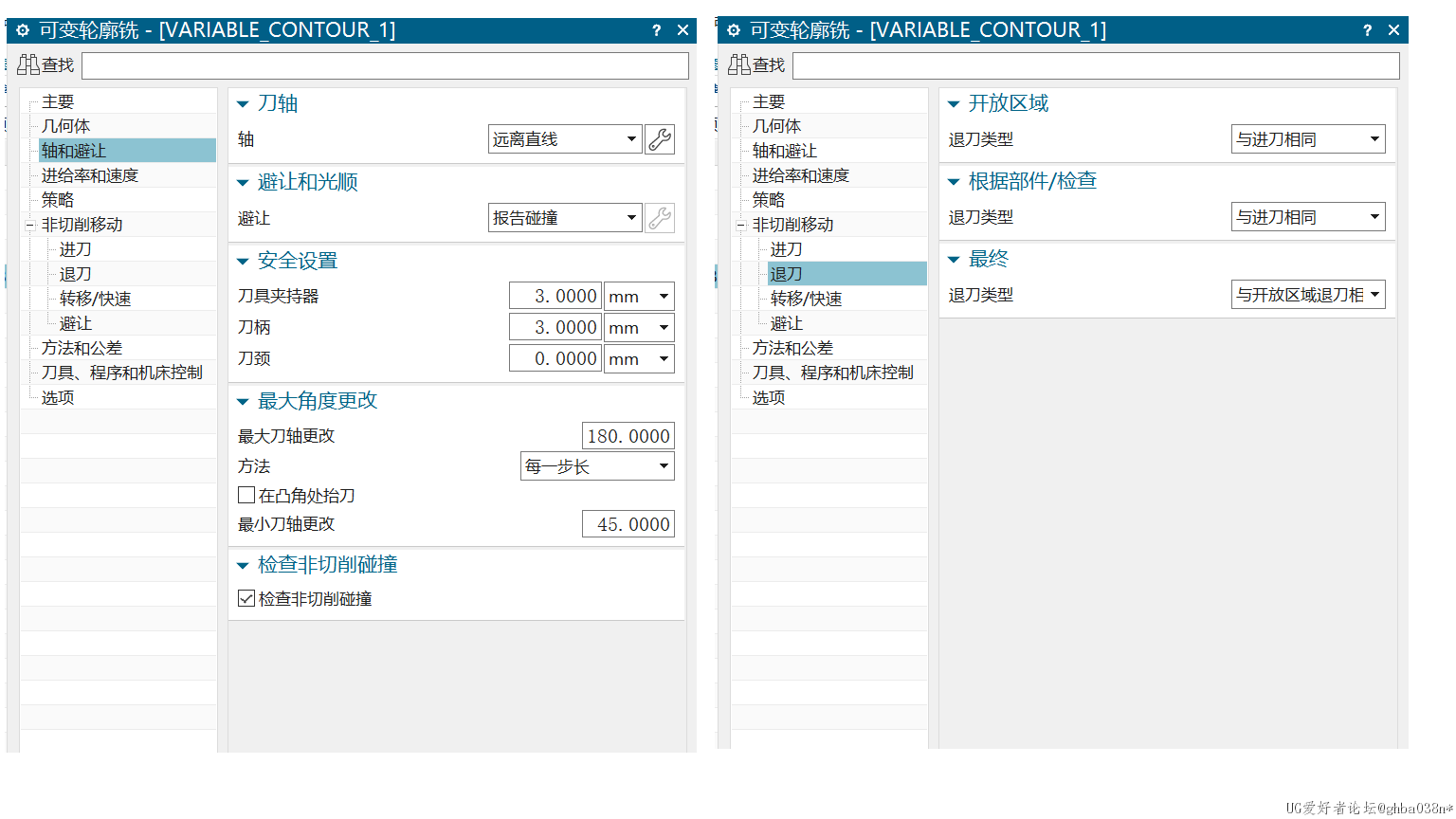
Task: Open the 刀具夹持器 unit mm dropdown
Action: 640,296
